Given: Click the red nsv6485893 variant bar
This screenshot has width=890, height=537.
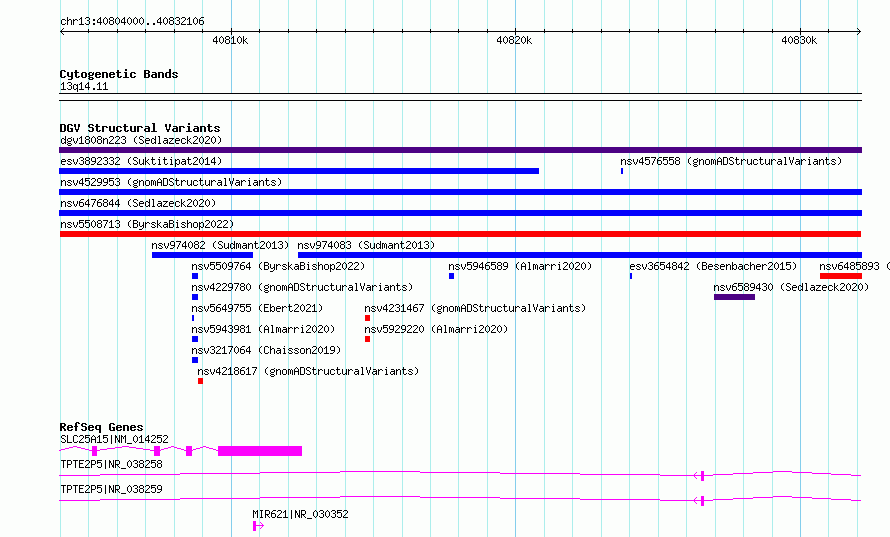Looking at the screenshot, I should 841,276.
